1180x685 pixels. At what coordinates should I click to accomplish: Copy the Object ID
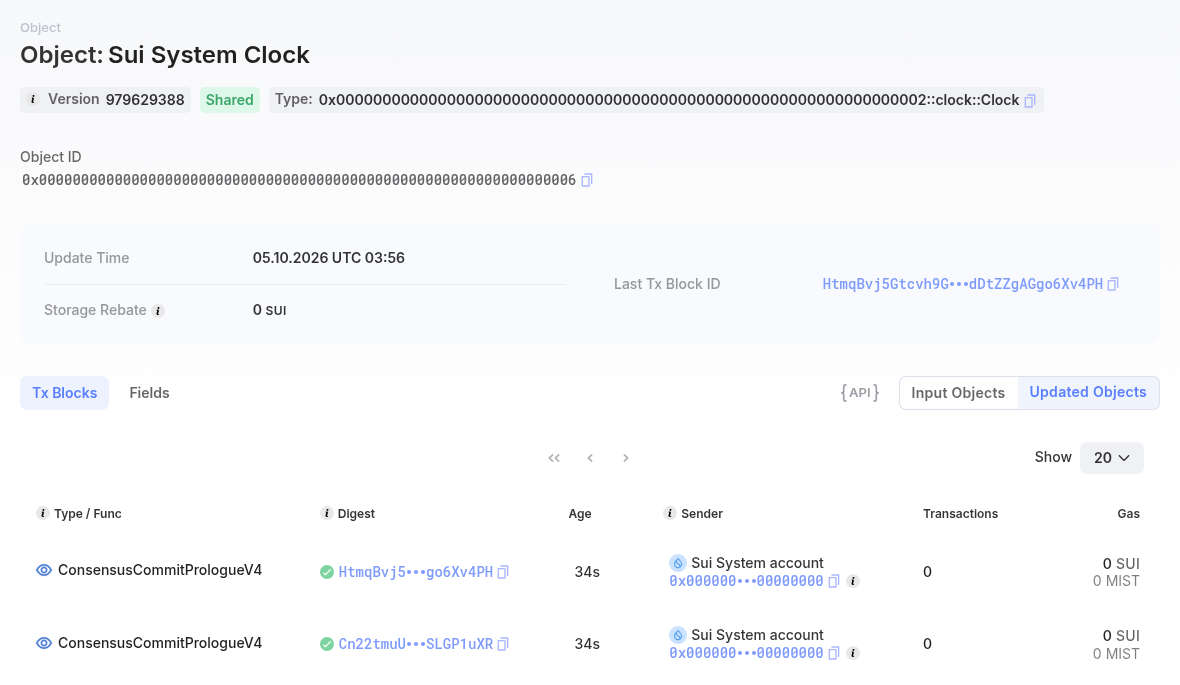(587, 180)
